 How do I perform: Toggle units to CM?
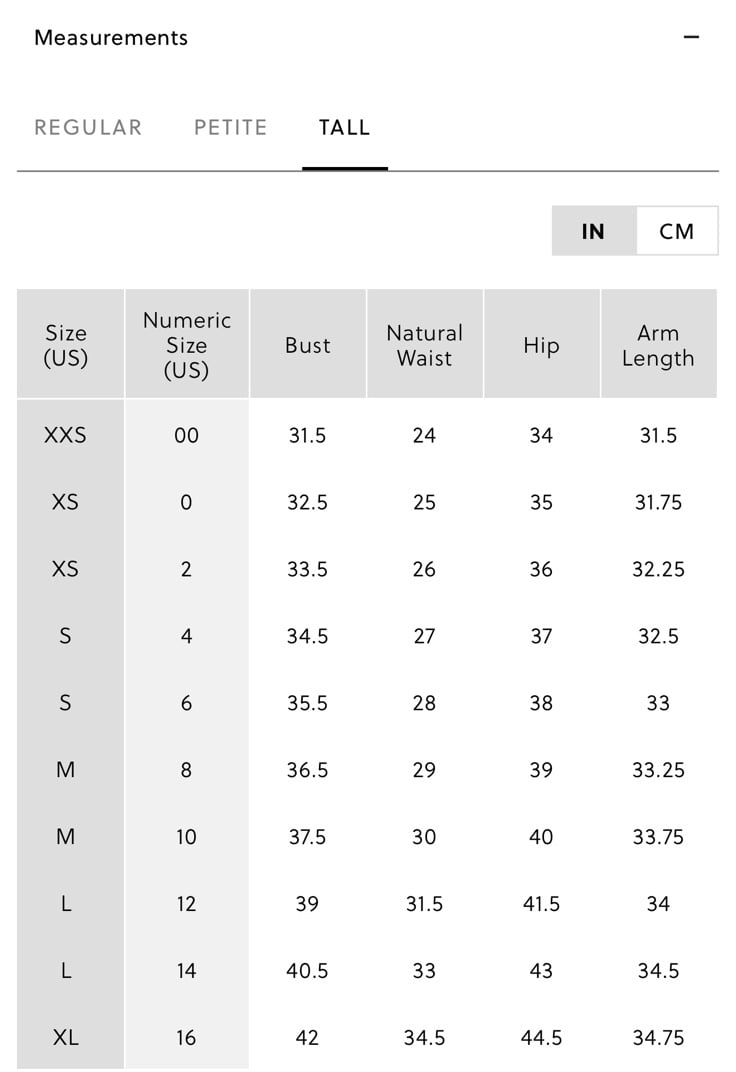[x=677, y=231]
